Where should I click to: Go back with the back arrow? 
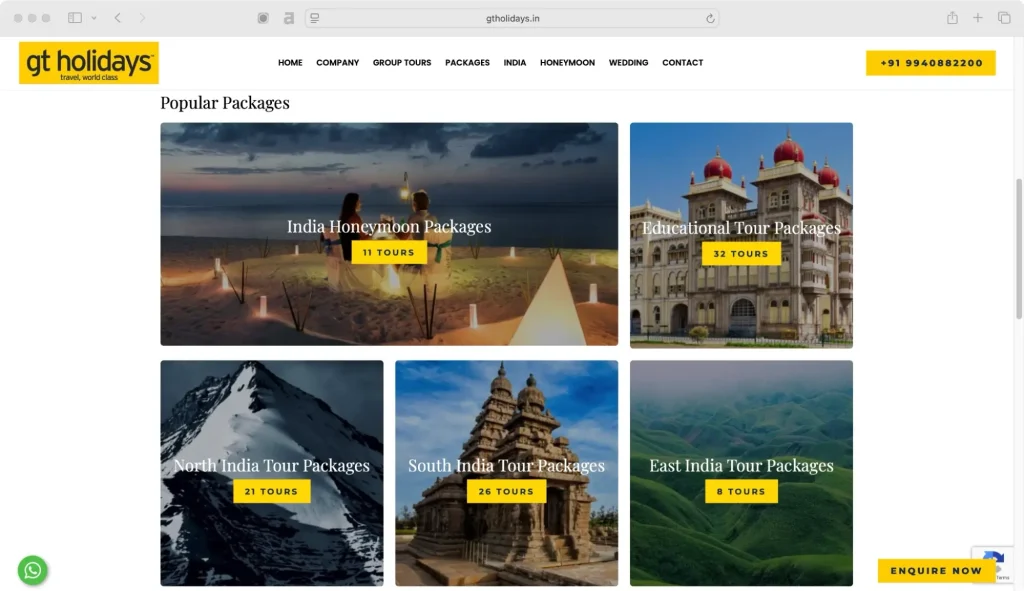[118, 18]
